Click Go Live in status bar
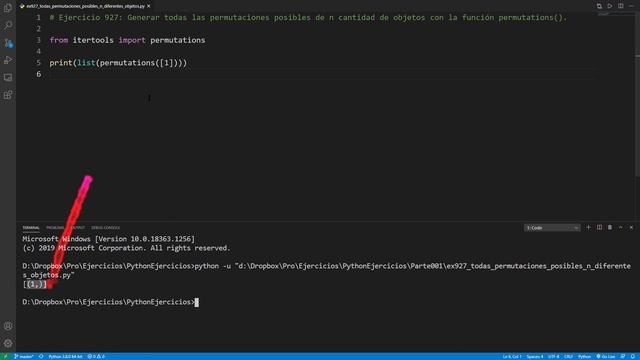 click(606, 356)
